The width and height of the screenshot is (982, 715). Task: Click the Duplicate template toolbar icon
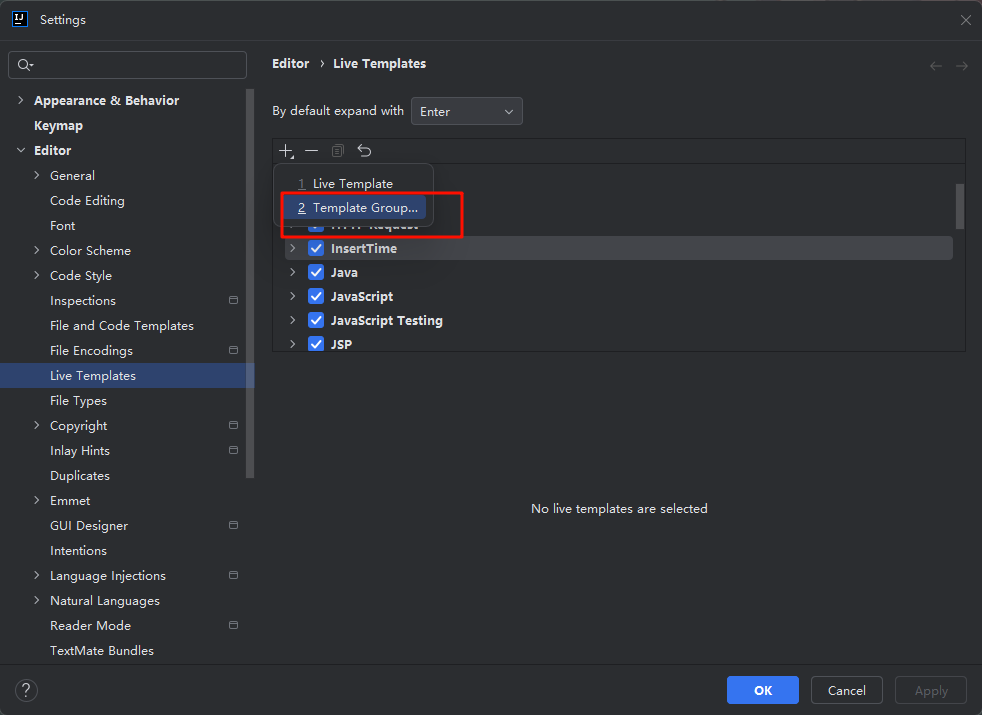pyautogui.click(x=338, y=151)
